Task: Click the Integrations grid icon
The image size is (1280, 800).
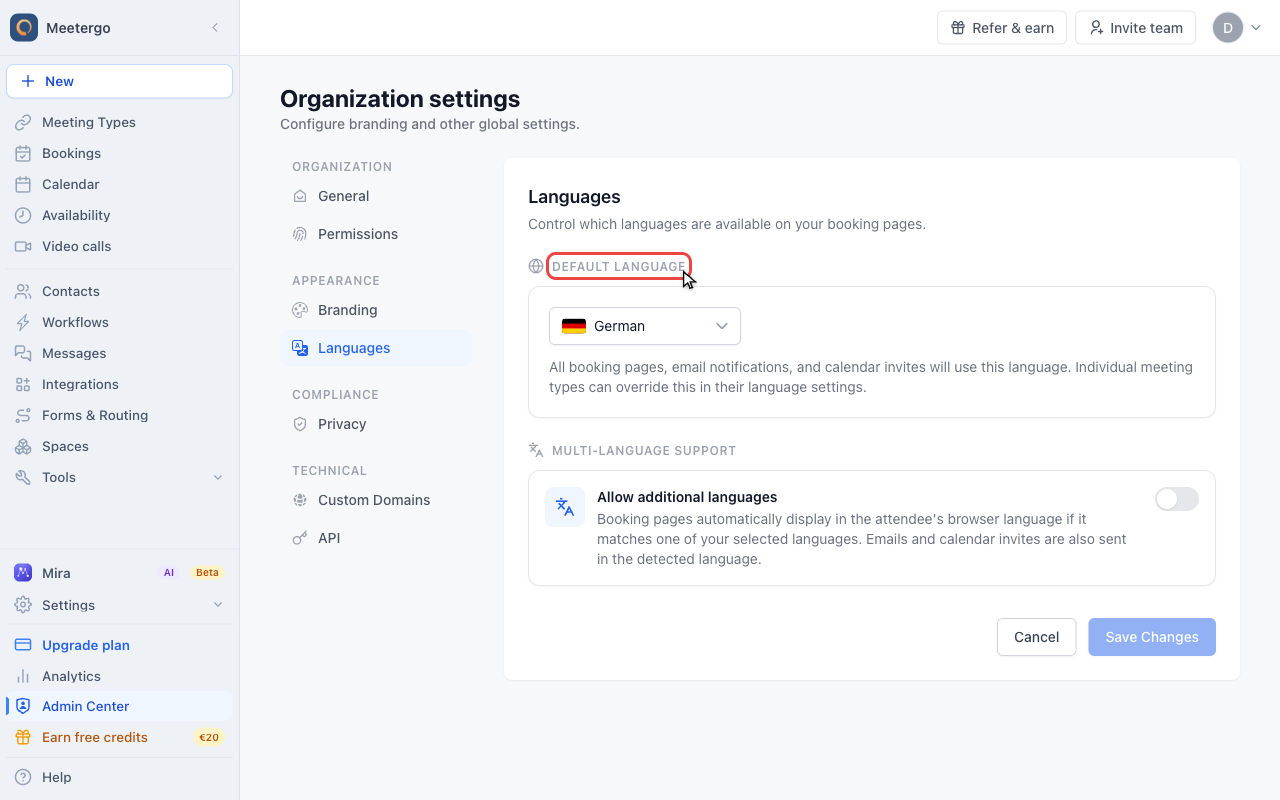Action: (23, 384)
